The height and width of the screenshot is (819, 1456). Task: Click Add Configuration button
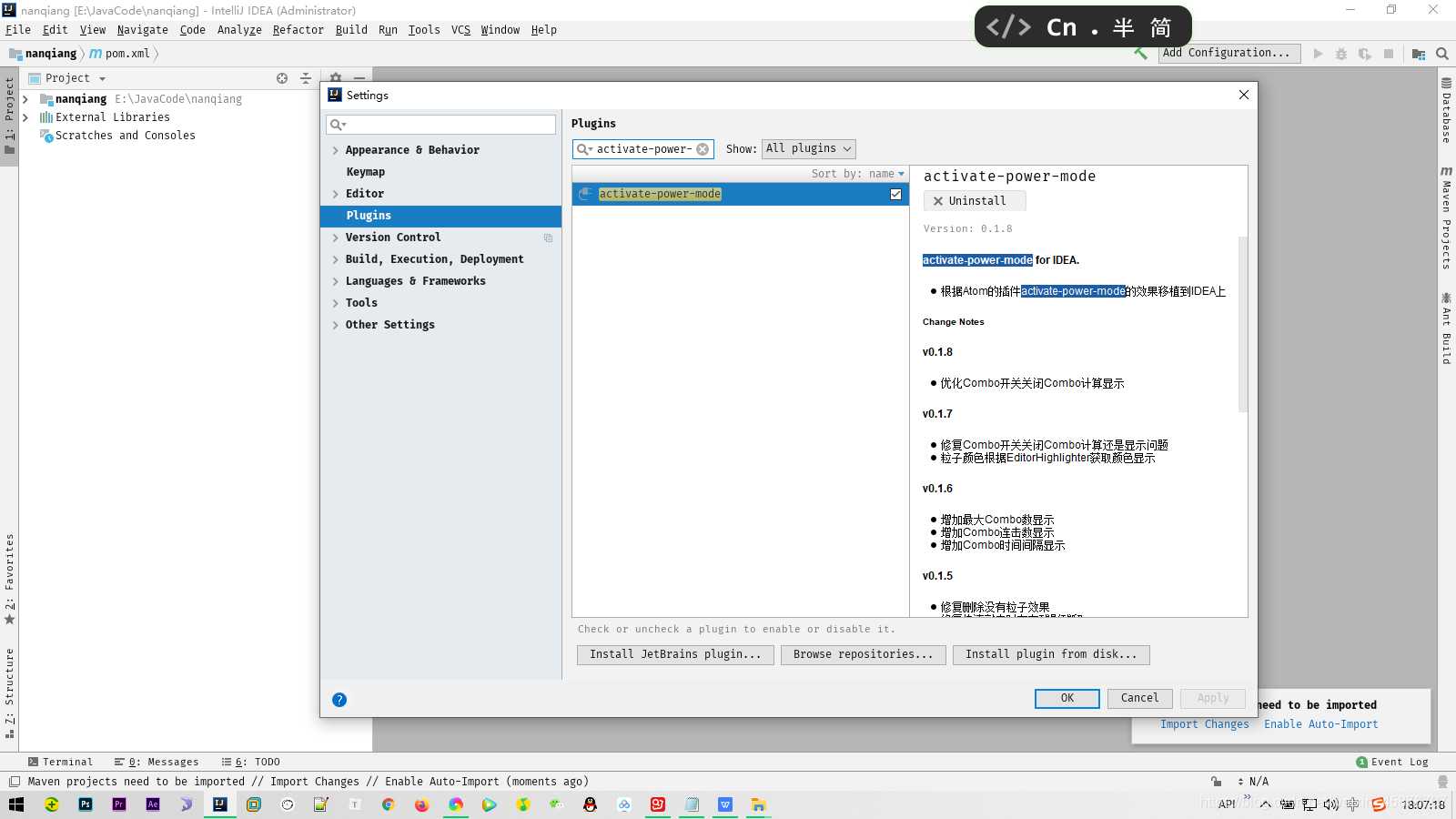1230,54
